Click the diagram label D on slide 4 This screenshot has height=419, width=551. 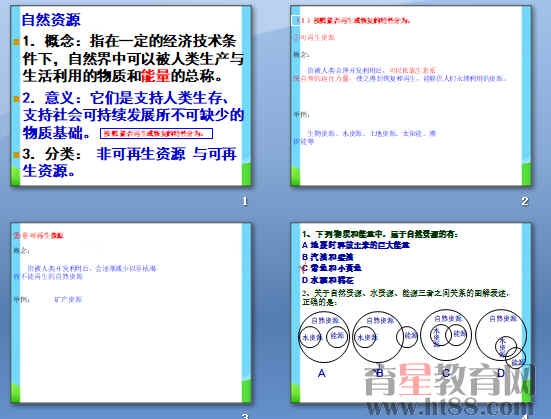(x=501, y=373)
